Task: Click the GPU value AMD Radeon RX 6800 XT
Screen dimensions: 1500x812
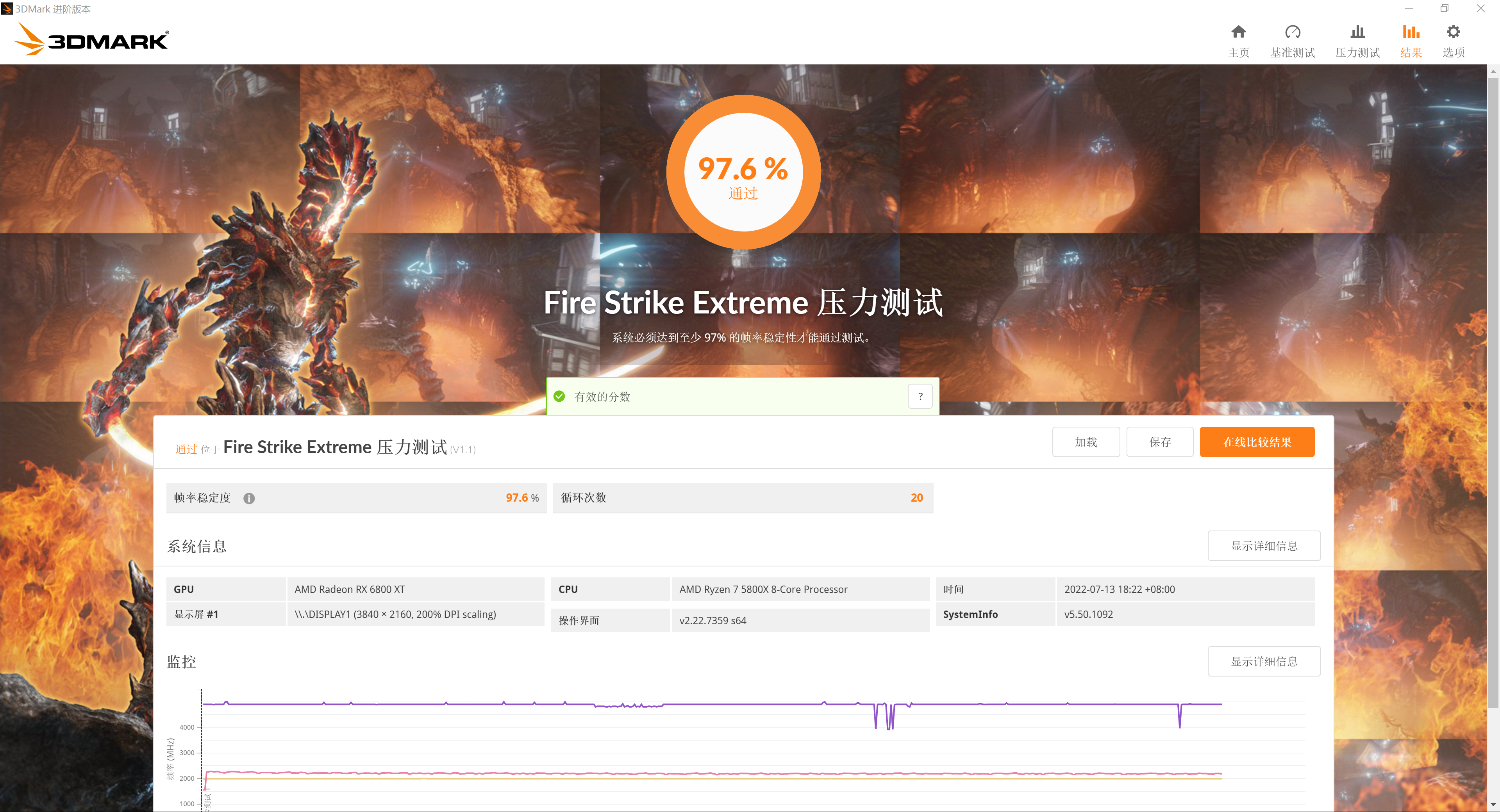Action: coord(349,589)
